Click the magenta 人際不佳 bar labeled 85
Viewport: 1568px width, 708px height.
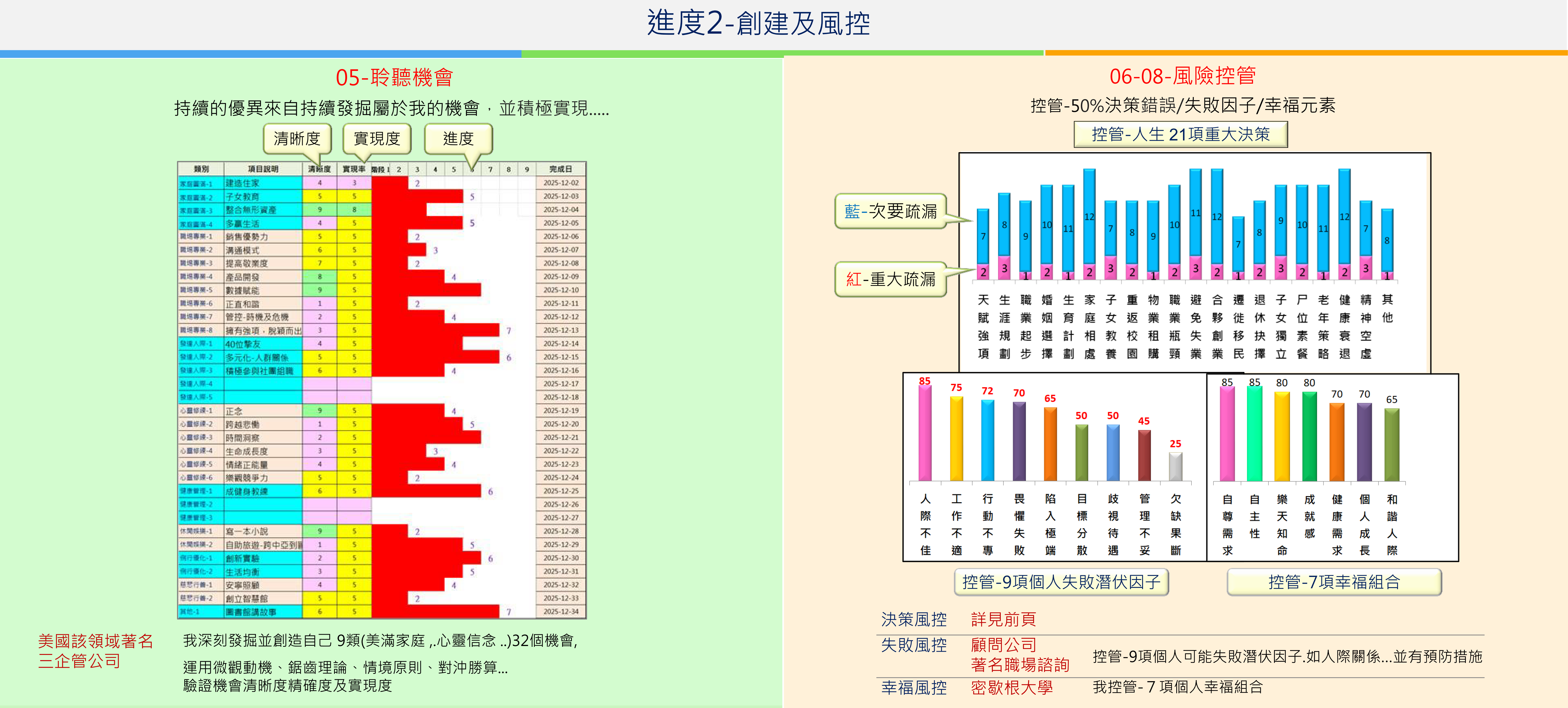point(925,433)
